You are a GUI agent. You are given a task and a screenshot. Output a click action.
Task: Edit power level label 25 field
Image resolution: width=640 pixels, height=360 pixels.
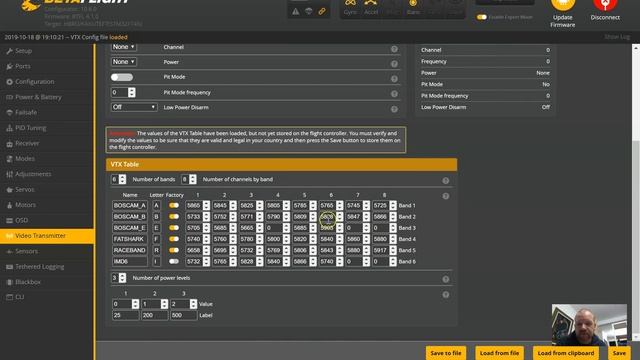pyautogui.click(x=126, y=315)
